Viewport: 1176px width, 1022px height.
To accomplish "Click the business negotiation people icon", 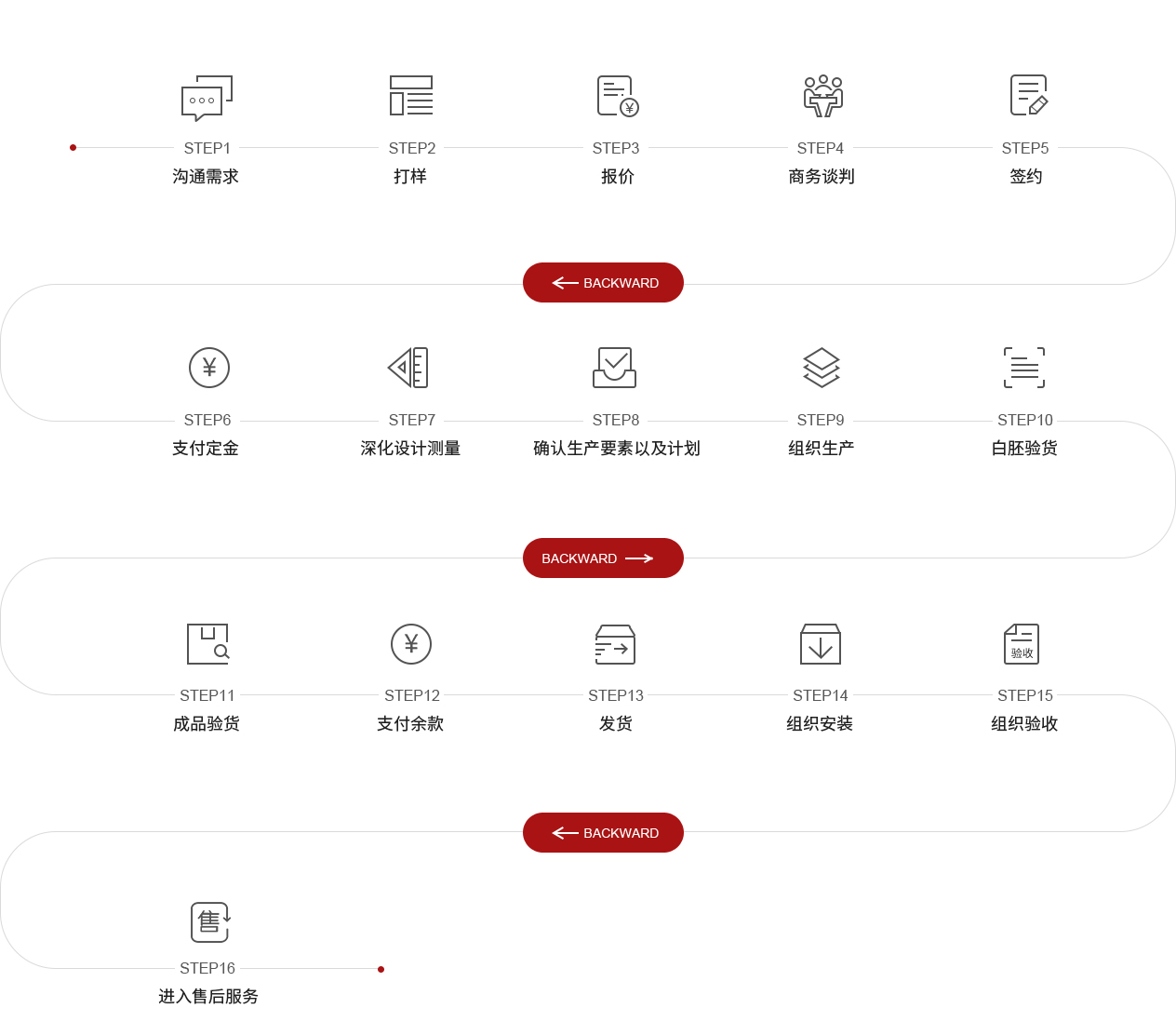I will (822, 96).
